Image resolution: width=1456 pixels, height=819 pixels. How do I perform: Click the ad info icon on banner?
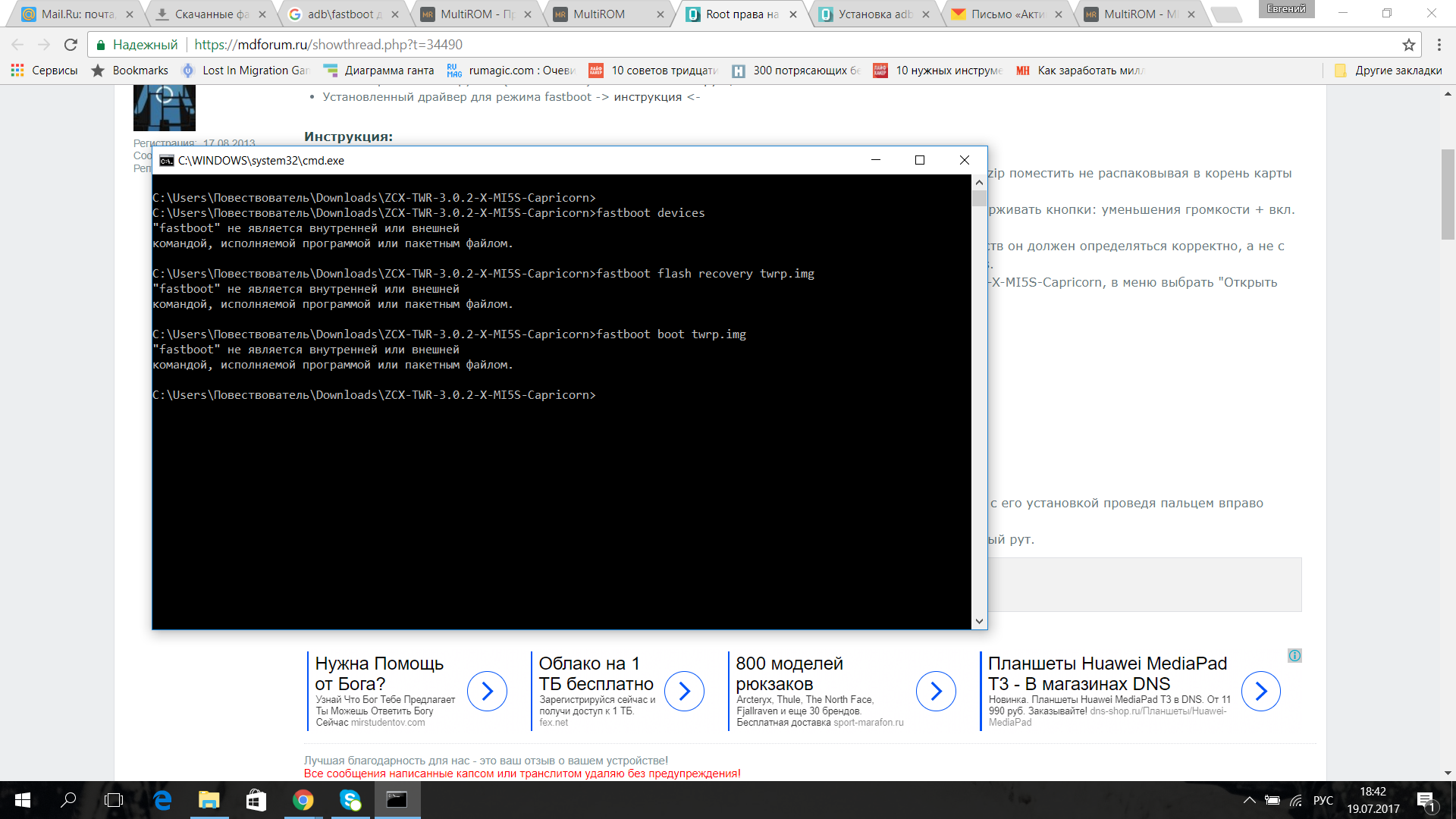point(1294,655)
